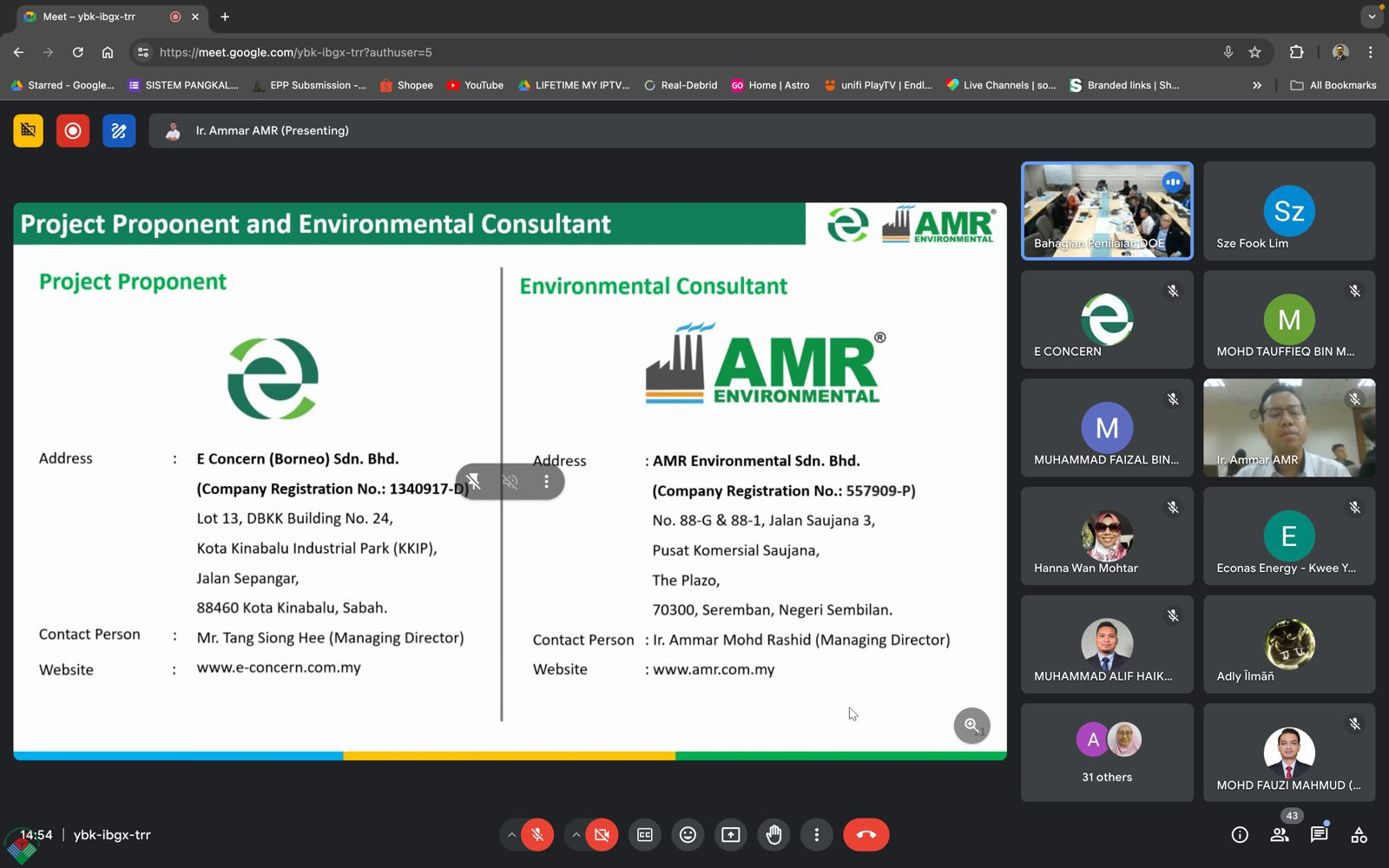Image resolution: width=1389 pixels, height=868 pixels.
Task: Open the Chrome profile avatar
Action: 1340,52
